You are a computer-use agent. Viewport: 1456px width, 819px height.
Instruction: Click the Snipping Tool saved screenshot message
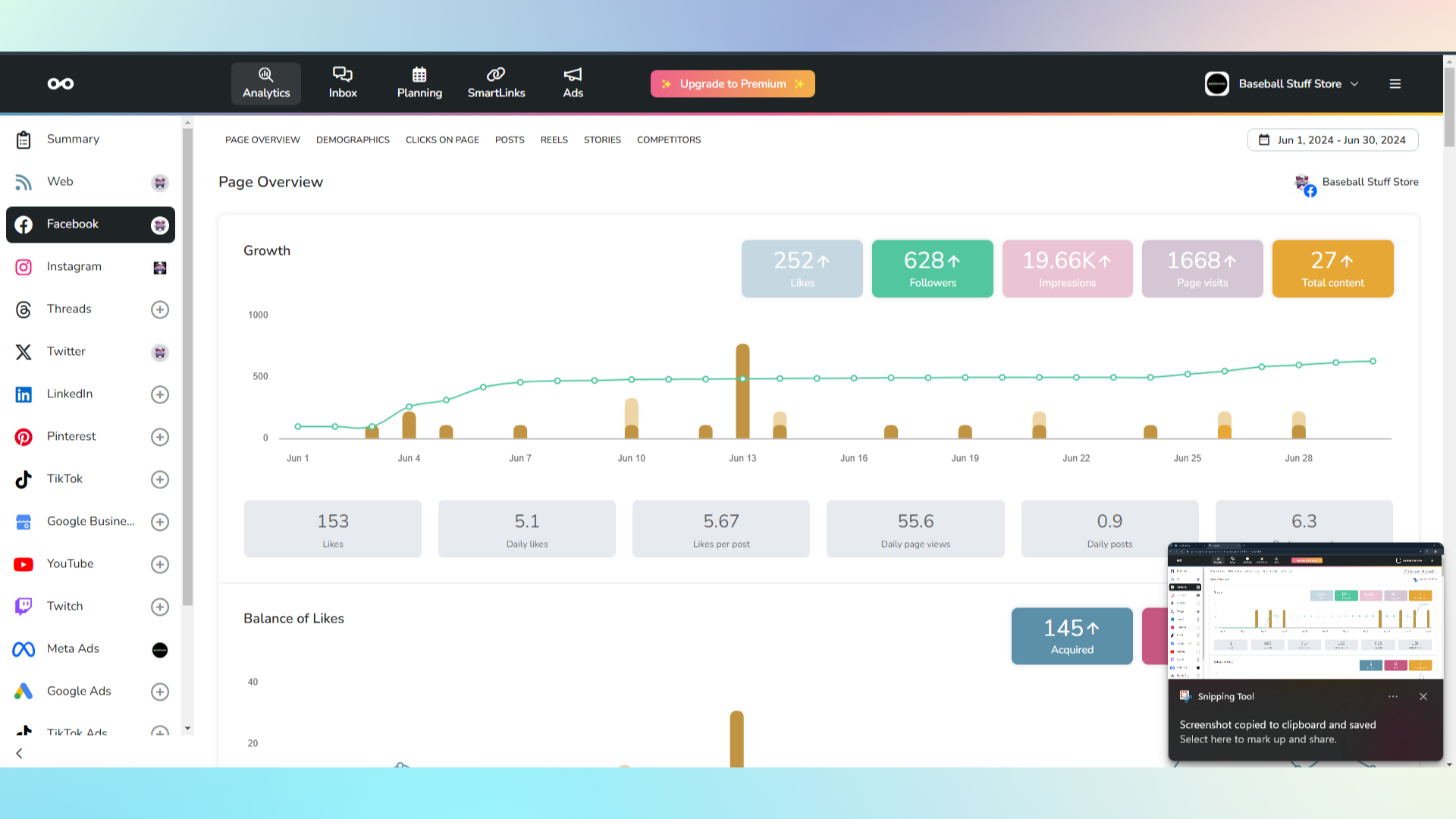pos(1278,733)
